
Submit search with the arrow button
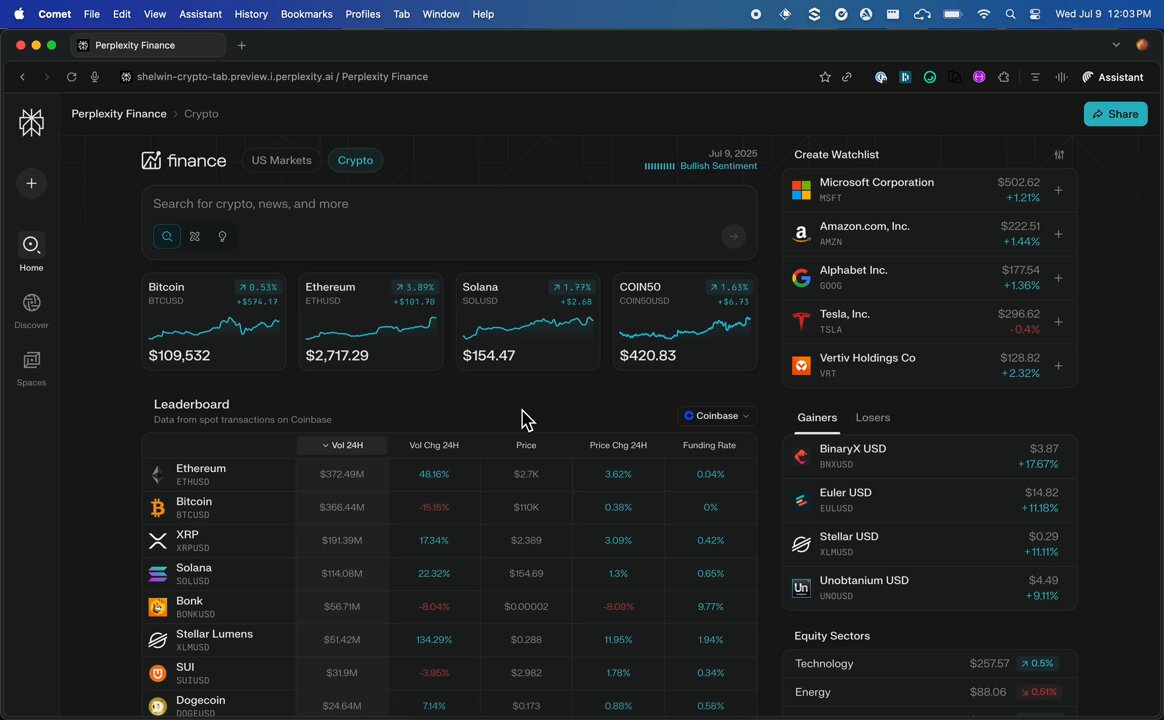733,236
